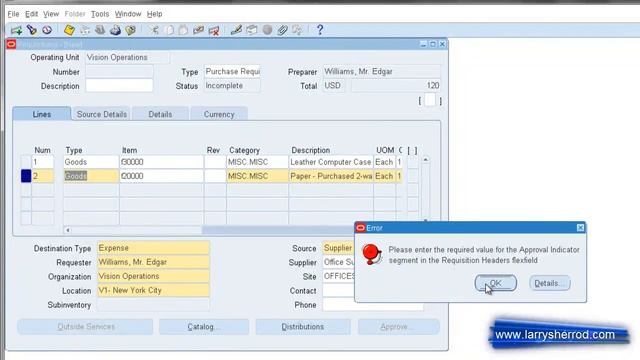
Task: Click the Window Help question mark icon
Action: pos(320,30)
